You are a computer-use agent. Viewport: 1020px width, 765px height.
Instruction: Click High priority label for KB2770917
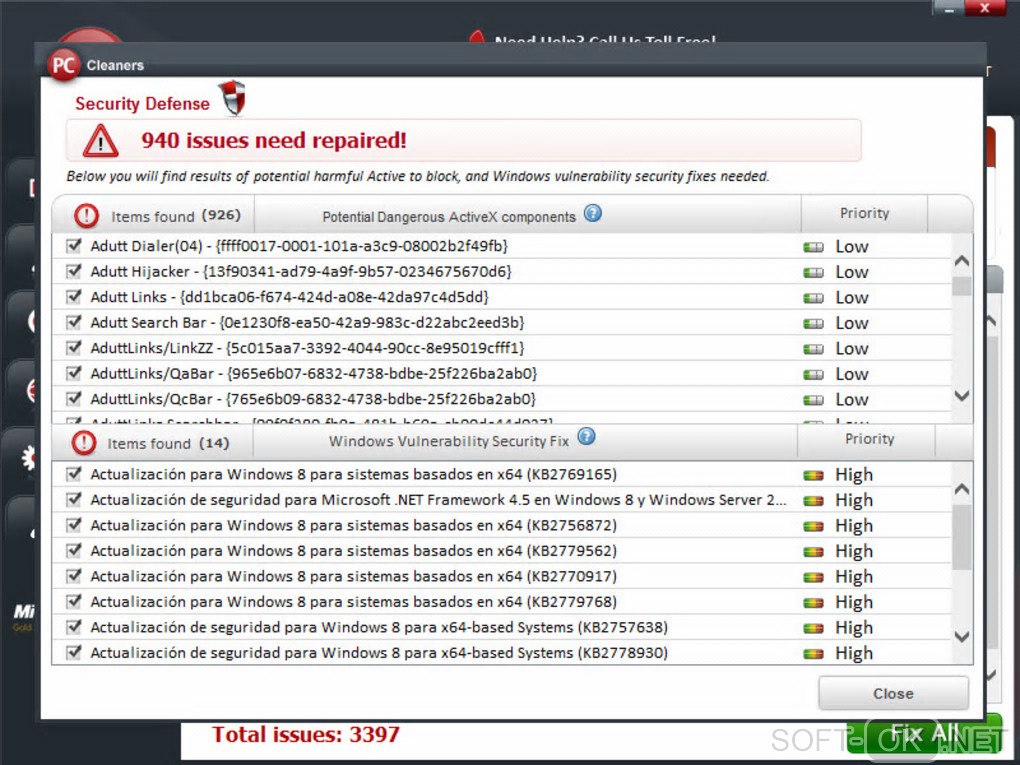point(854,577)
